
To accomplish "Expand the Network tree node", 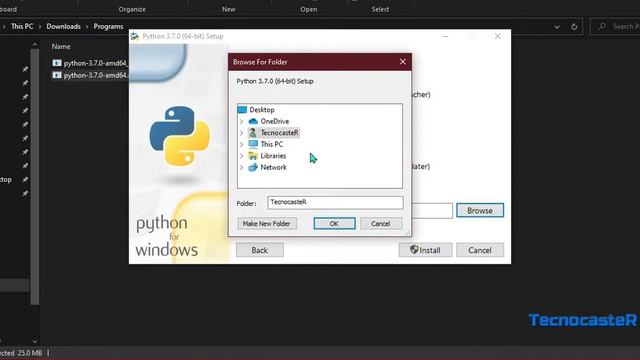I will (x=242, y=167).
